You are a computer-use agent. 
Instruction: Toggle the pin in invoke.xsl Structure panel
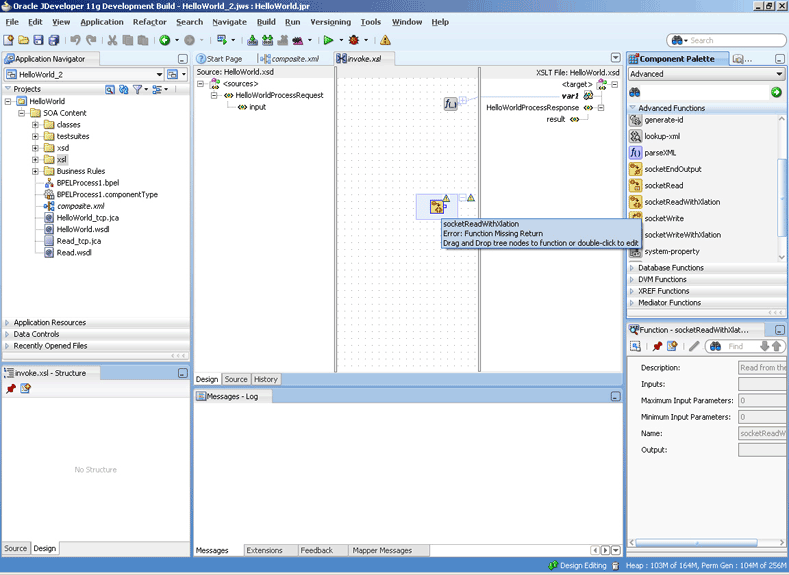(x=11, y=388)
